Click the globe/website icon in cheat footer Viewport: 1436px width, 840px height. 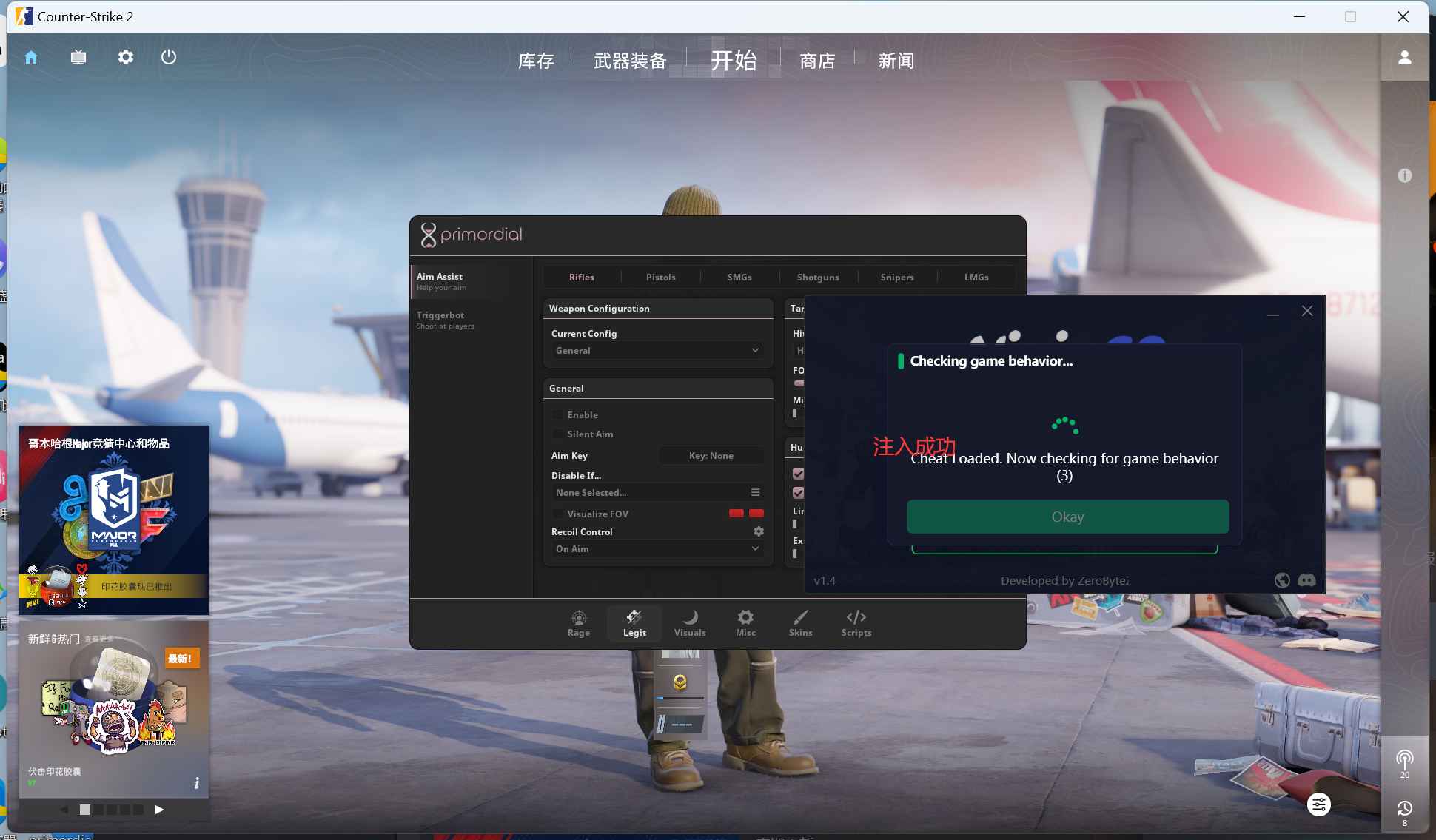tap(1283, 580)
